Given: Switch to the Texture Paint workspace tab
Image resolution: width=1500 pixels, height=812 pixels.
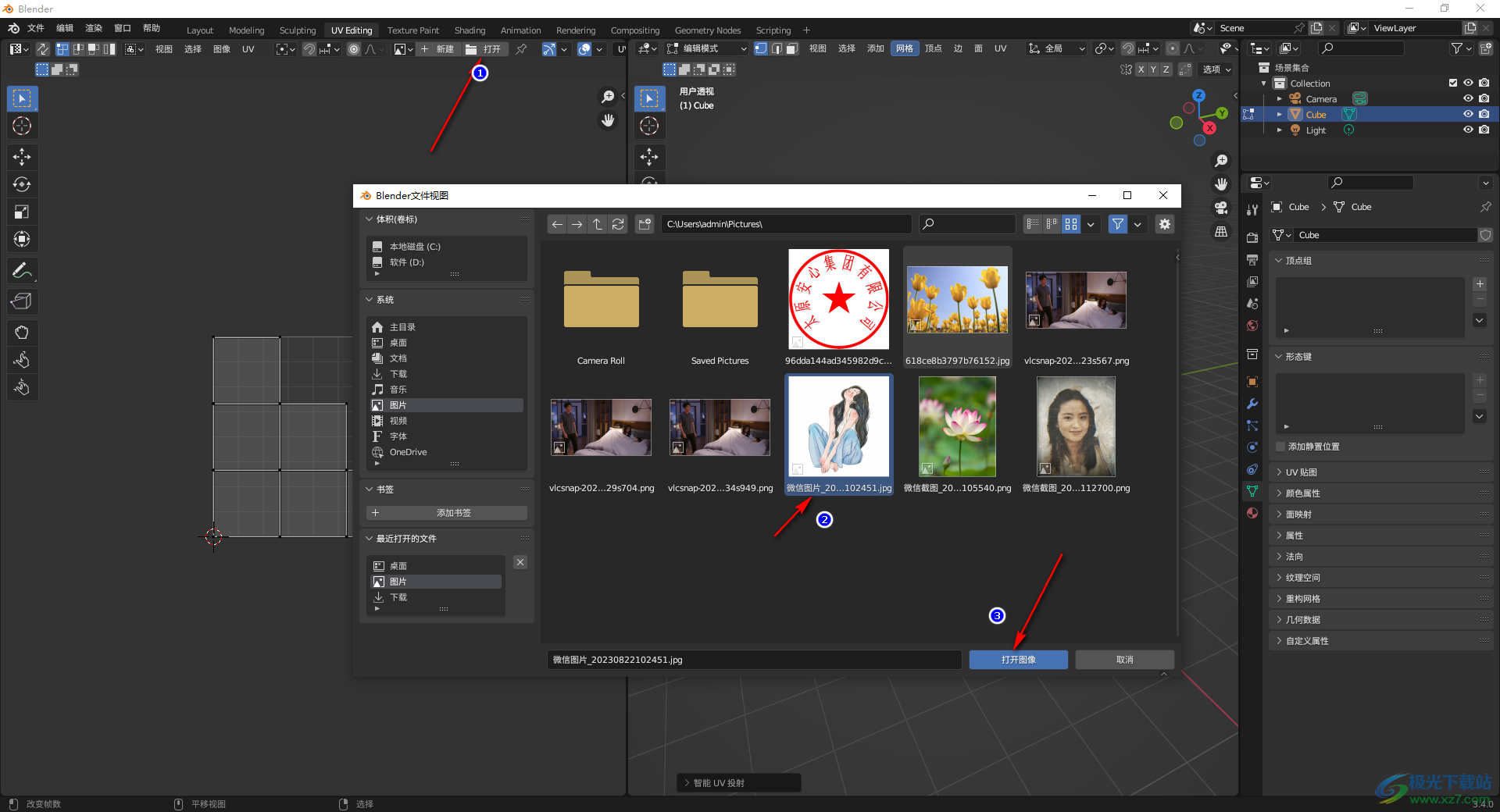Looking at the screenshot, I should click(x=412, y=30).
